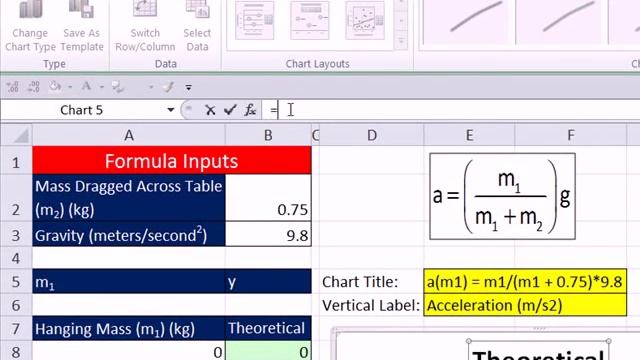Select row 3 header
Viewport: 640px width, 360px height.
click(x=16, y=235)
